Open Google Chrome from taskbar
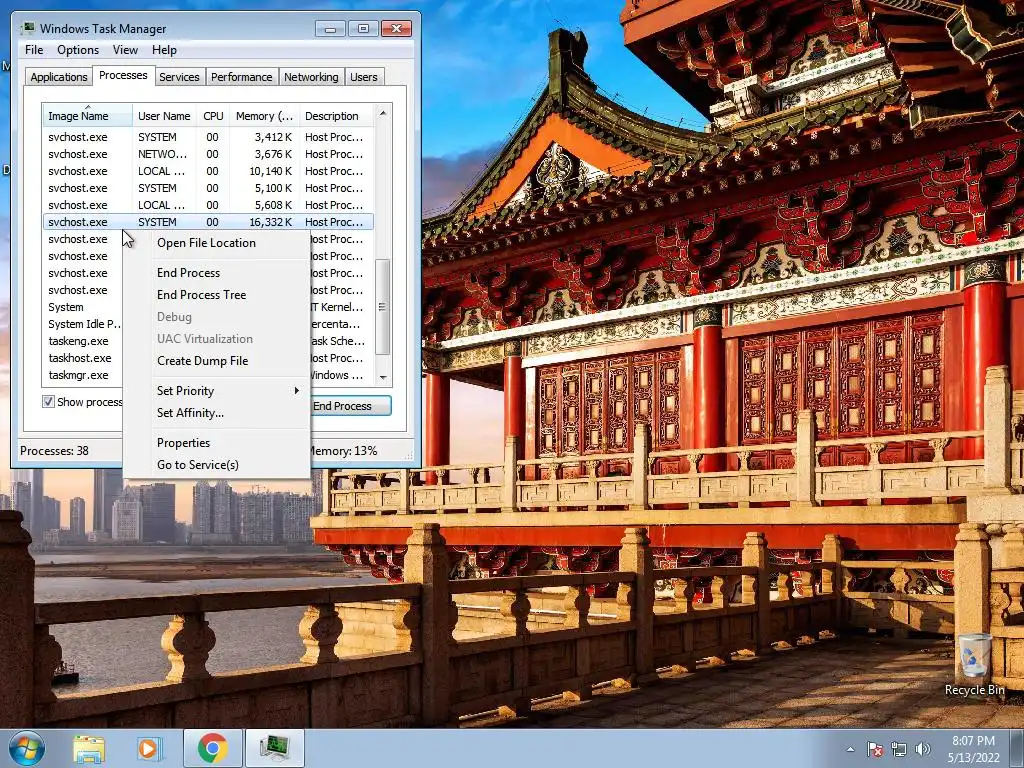Image resolution: width=1024 pixels, height=768 pixels. click(212, 748)
